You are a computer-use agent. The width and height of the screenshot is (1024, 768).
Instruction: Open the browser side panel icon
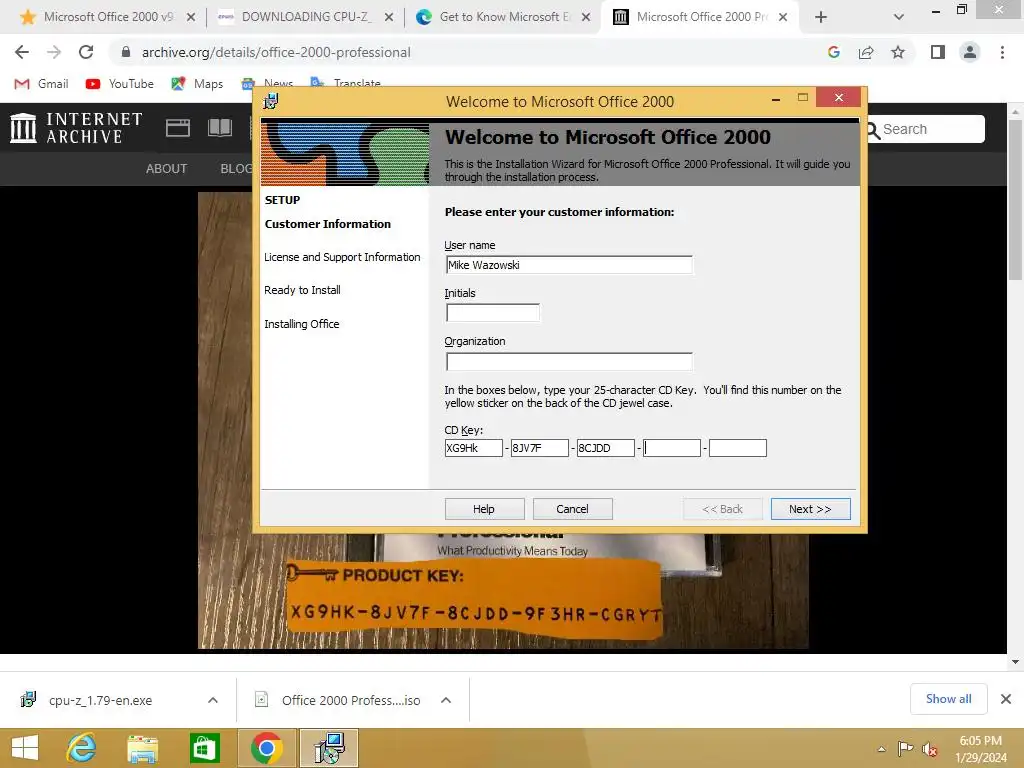pos(938,52)
